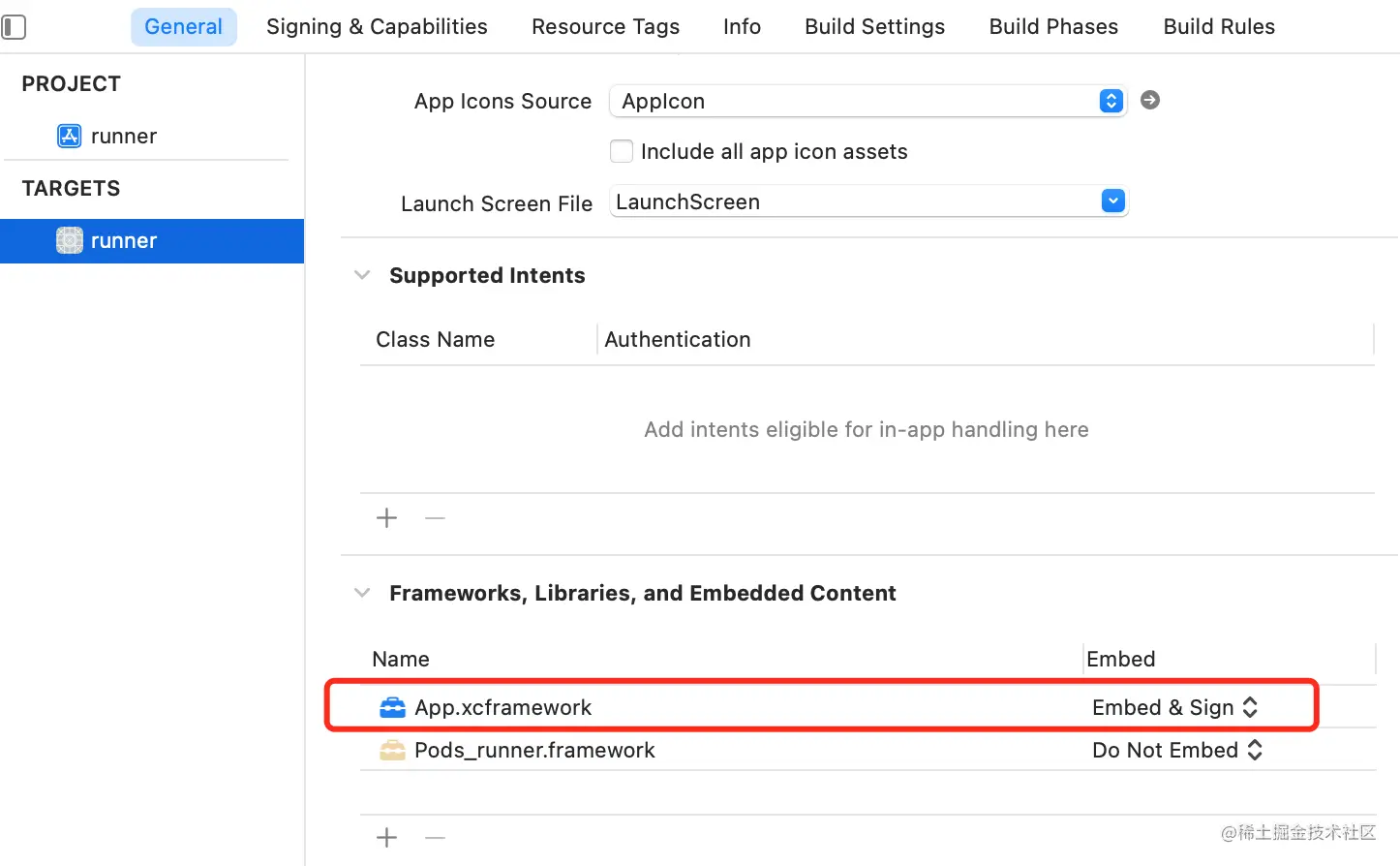This screenshot has width=1400, height=866.
Task: Remove selected framework with minus icon
Action: (436, 838)
